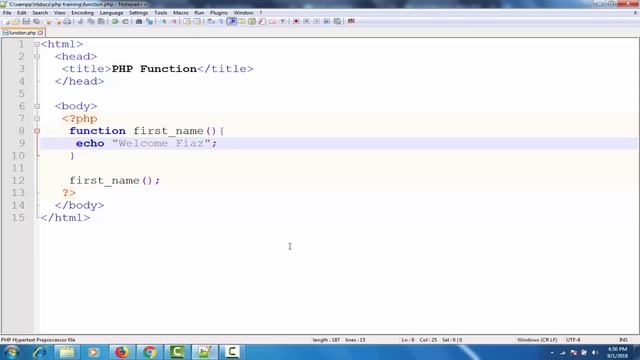Toggle synchronized vertical scrolling
The image size is (640, 360).
(x=187, y=21)
